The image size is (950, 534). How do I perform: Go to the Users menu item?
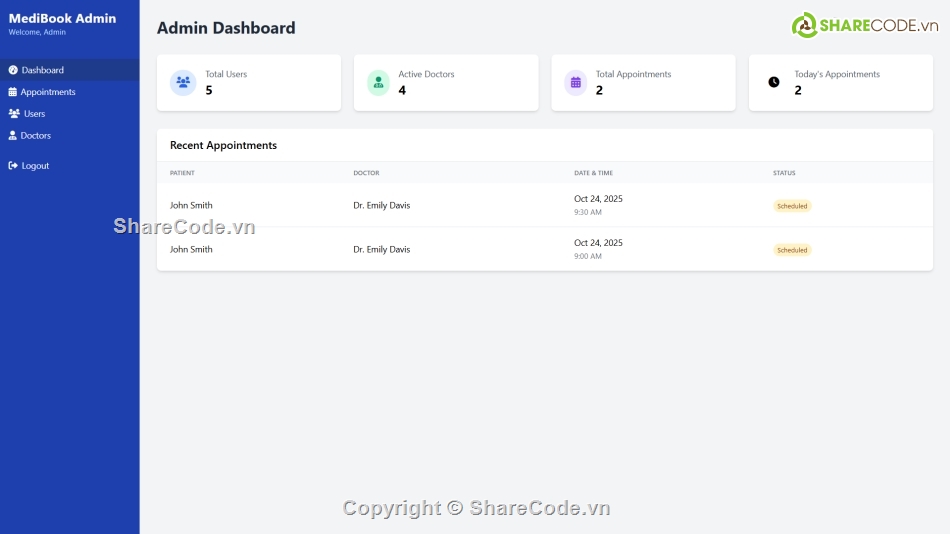click(x=35, y=114)
